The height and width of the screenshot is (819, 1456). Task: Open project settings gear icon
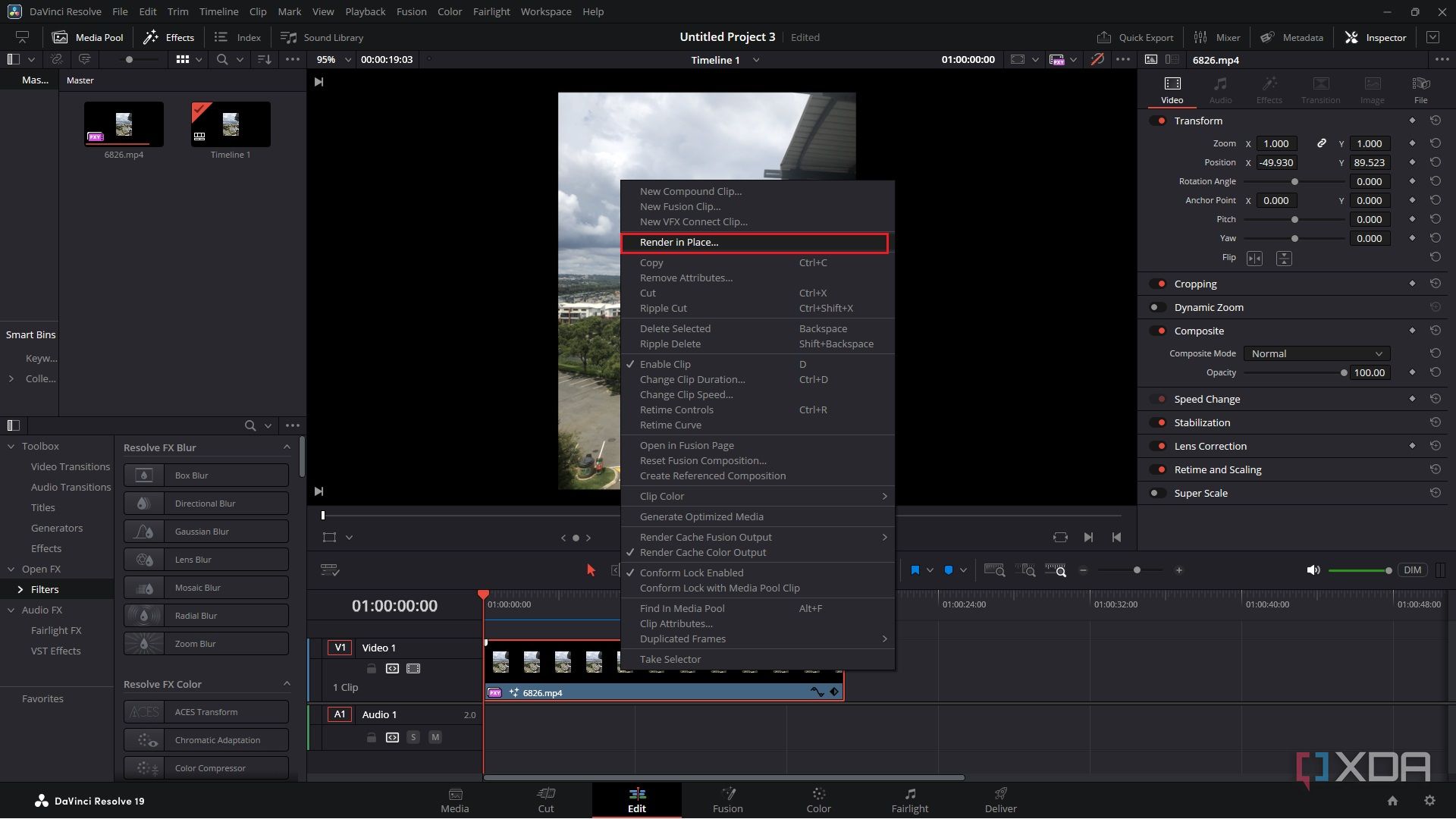1429,801
